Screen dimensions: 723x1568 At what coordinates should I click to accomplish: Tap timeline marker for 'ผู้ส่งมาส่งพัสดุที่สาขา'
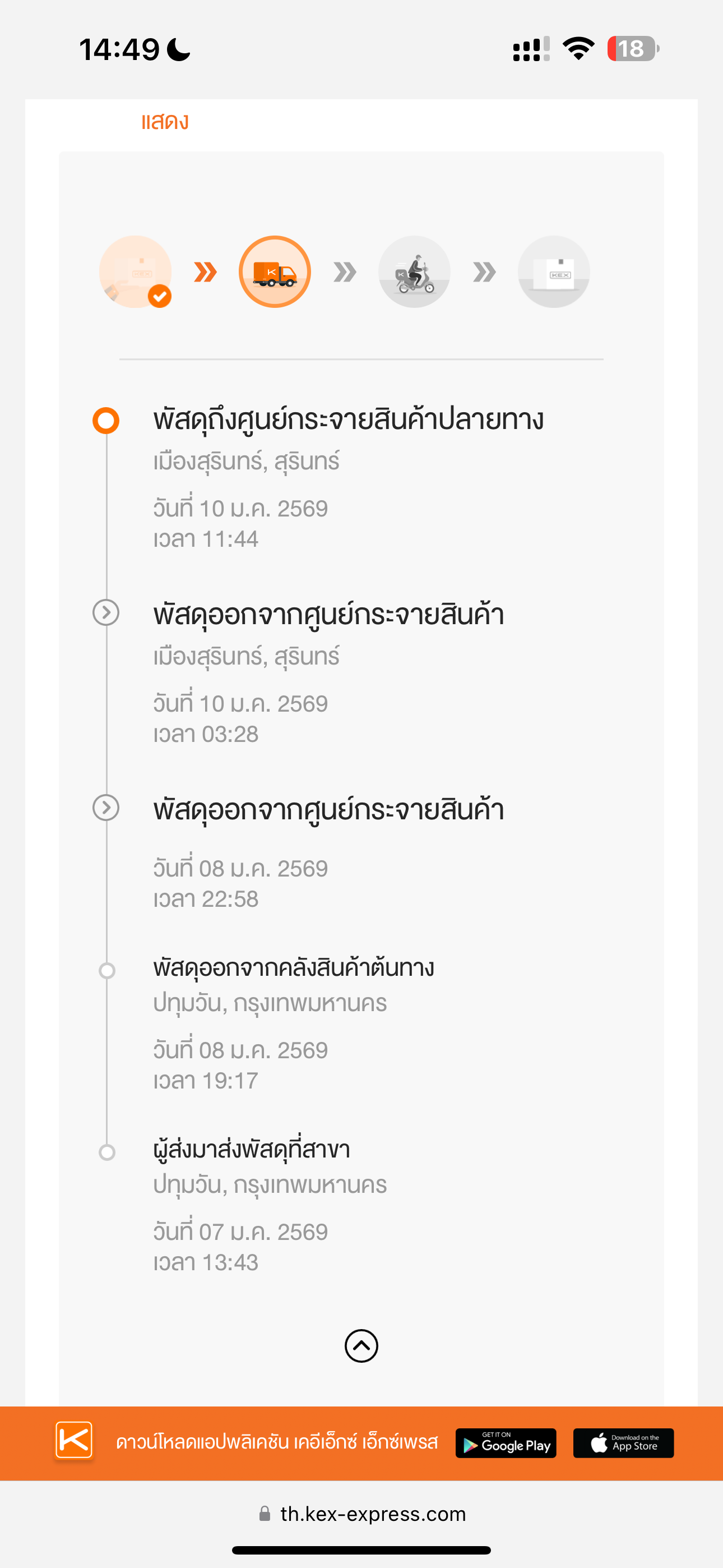click(107, 1152)
